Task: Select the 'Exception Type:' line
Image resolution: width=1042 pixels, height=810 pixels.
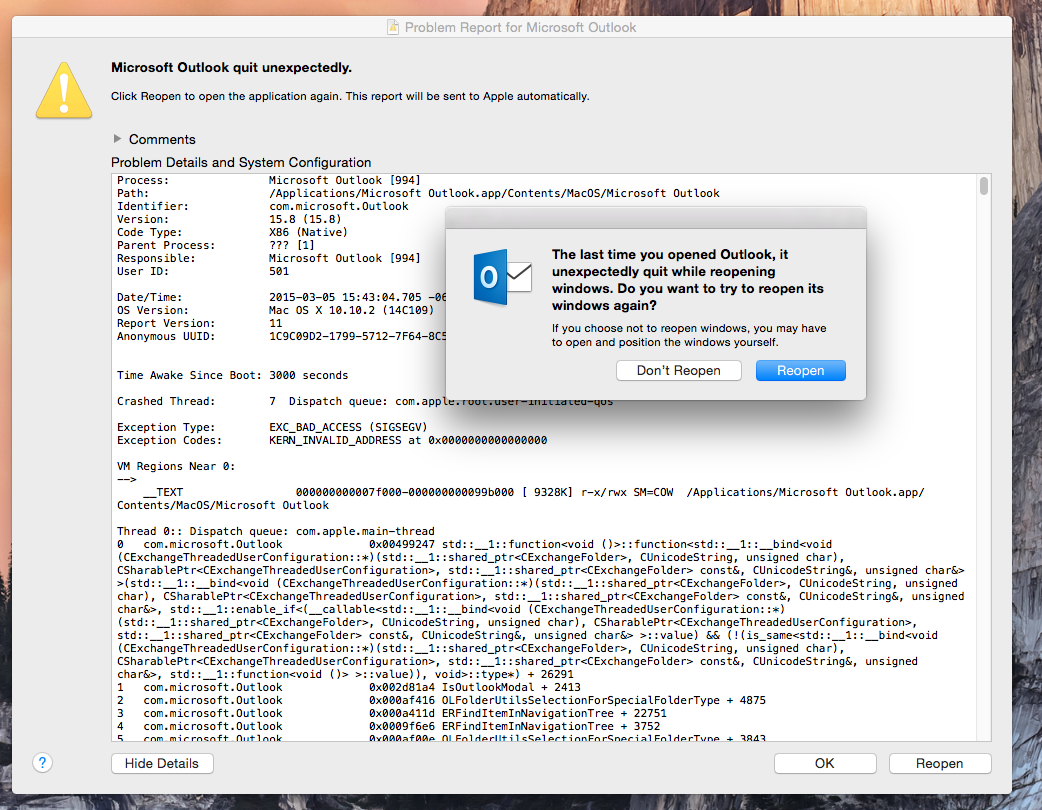Action: pos(272,427)
